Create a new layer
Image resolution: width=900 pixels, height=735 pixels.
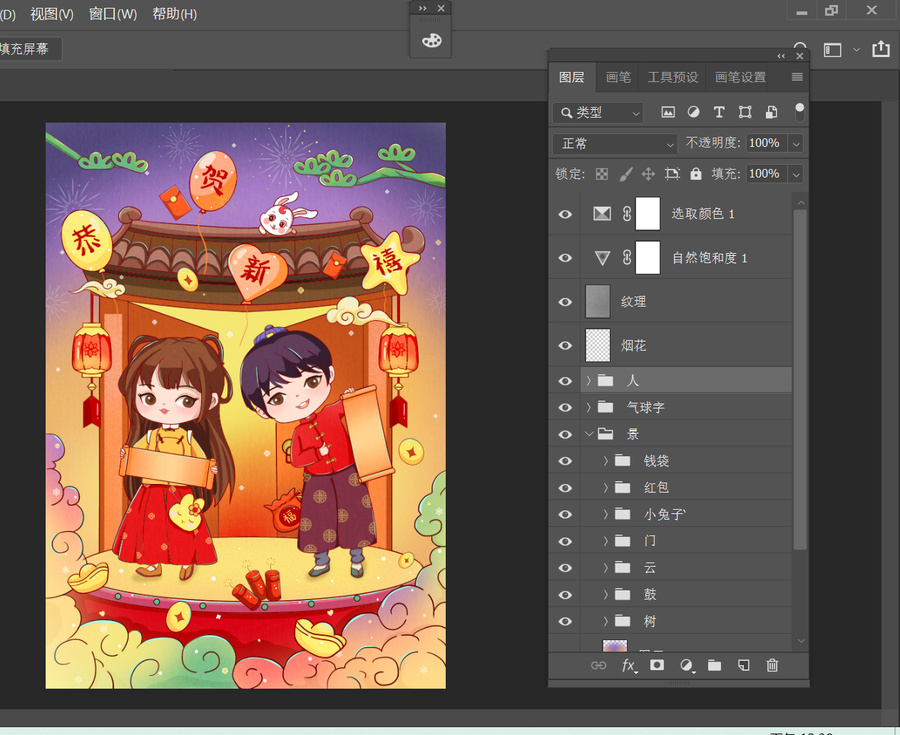point(743,666)
